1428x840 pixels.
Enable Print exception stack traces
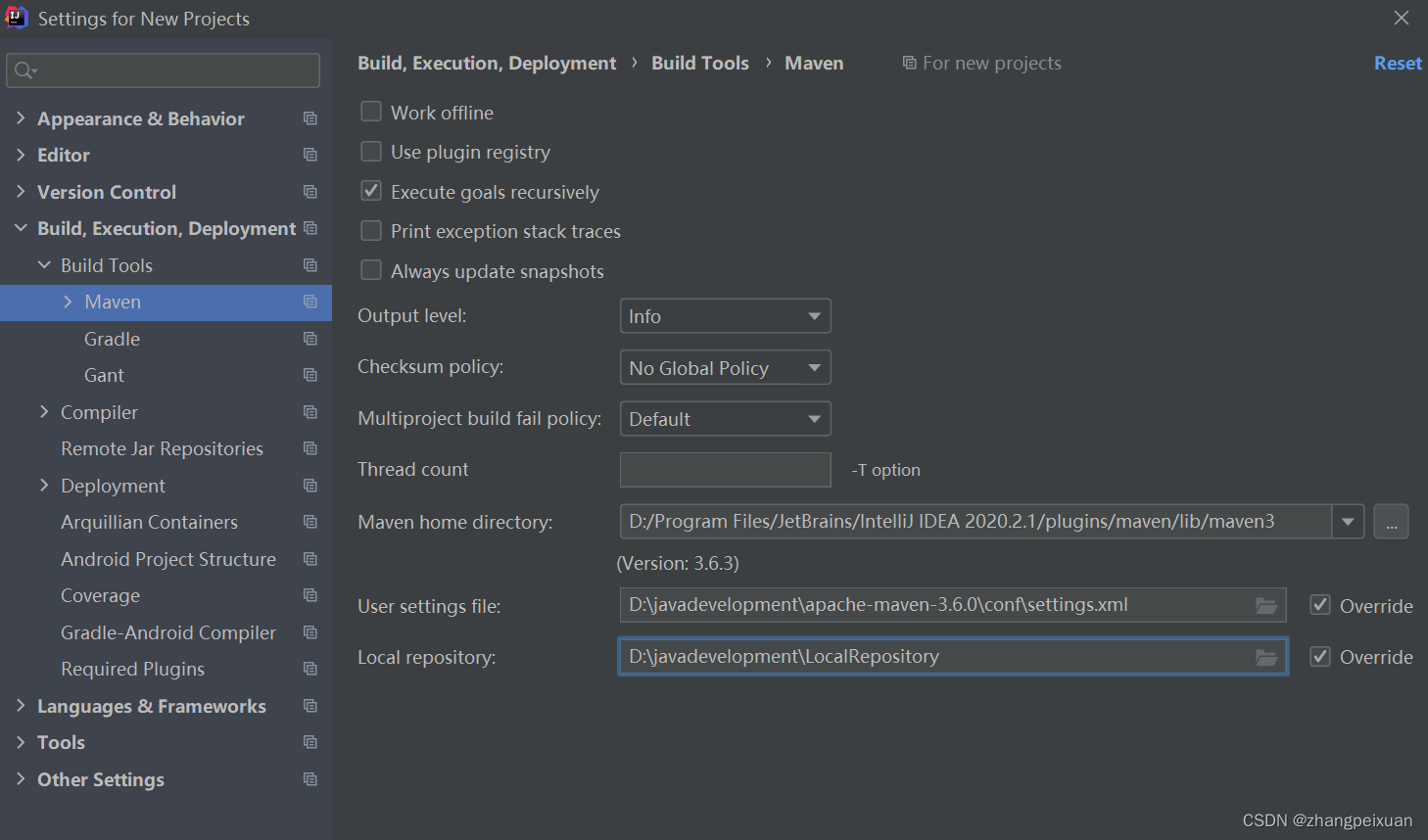(x=371, y=230)
